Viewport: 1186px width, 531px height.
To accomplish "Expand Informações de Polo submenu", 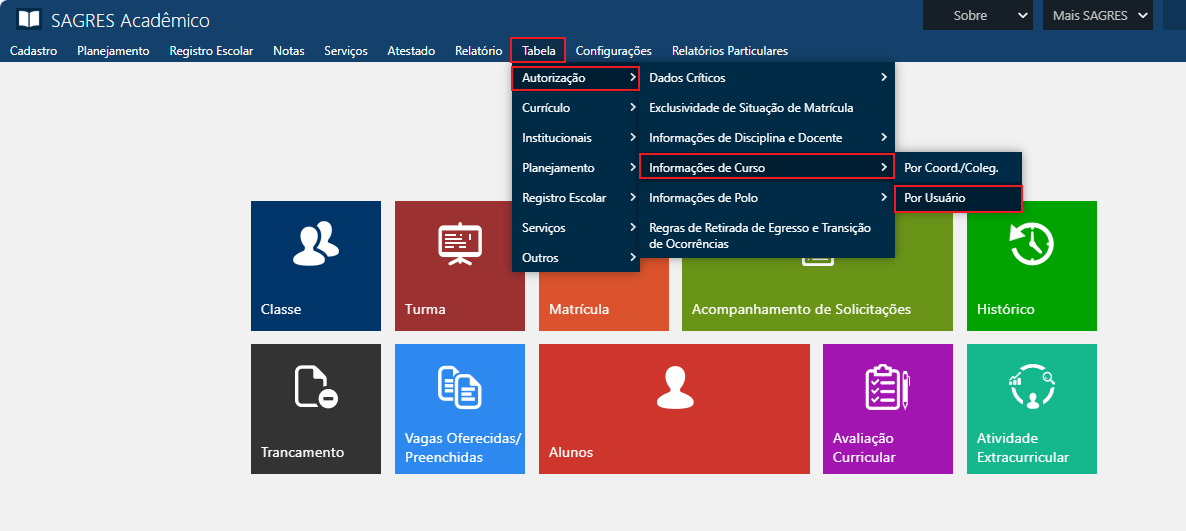I will pyautogui.click(x=766, y=198).
